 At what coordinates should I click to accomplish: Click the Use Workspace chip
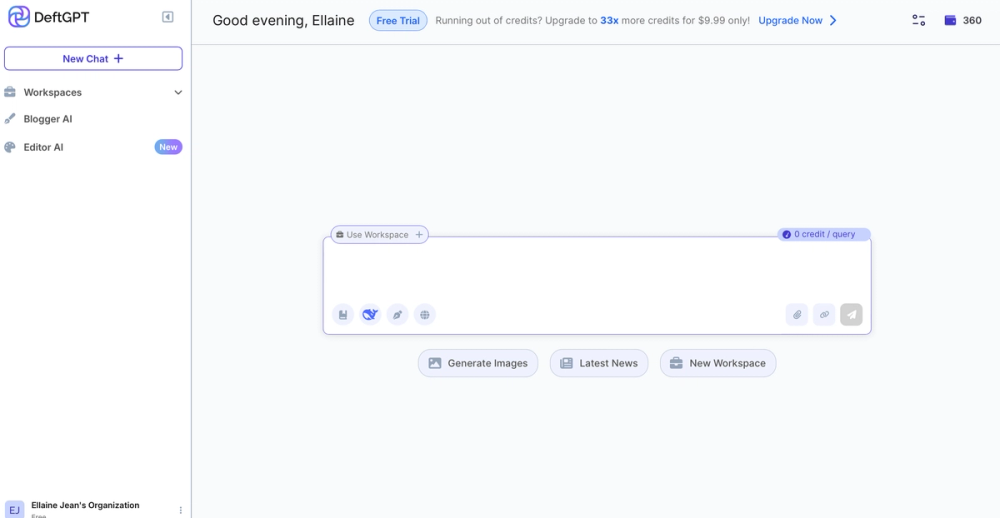[x=379, y=235]
